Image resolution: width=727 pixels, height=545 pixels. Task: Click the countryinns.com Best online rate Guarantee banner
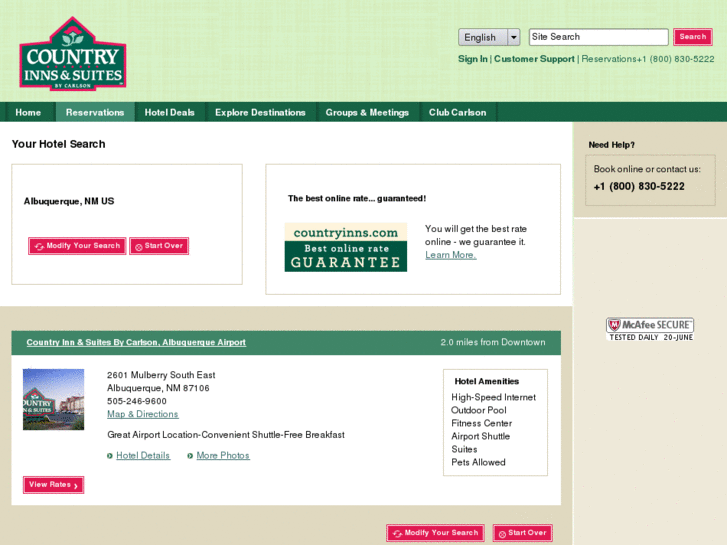[346, 247]
